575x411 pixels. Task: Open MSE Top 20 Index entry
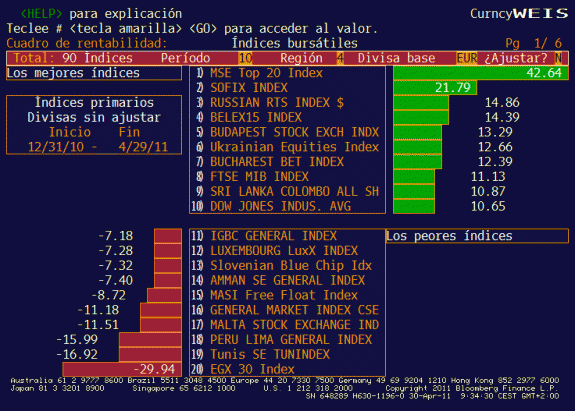point(288,73)
